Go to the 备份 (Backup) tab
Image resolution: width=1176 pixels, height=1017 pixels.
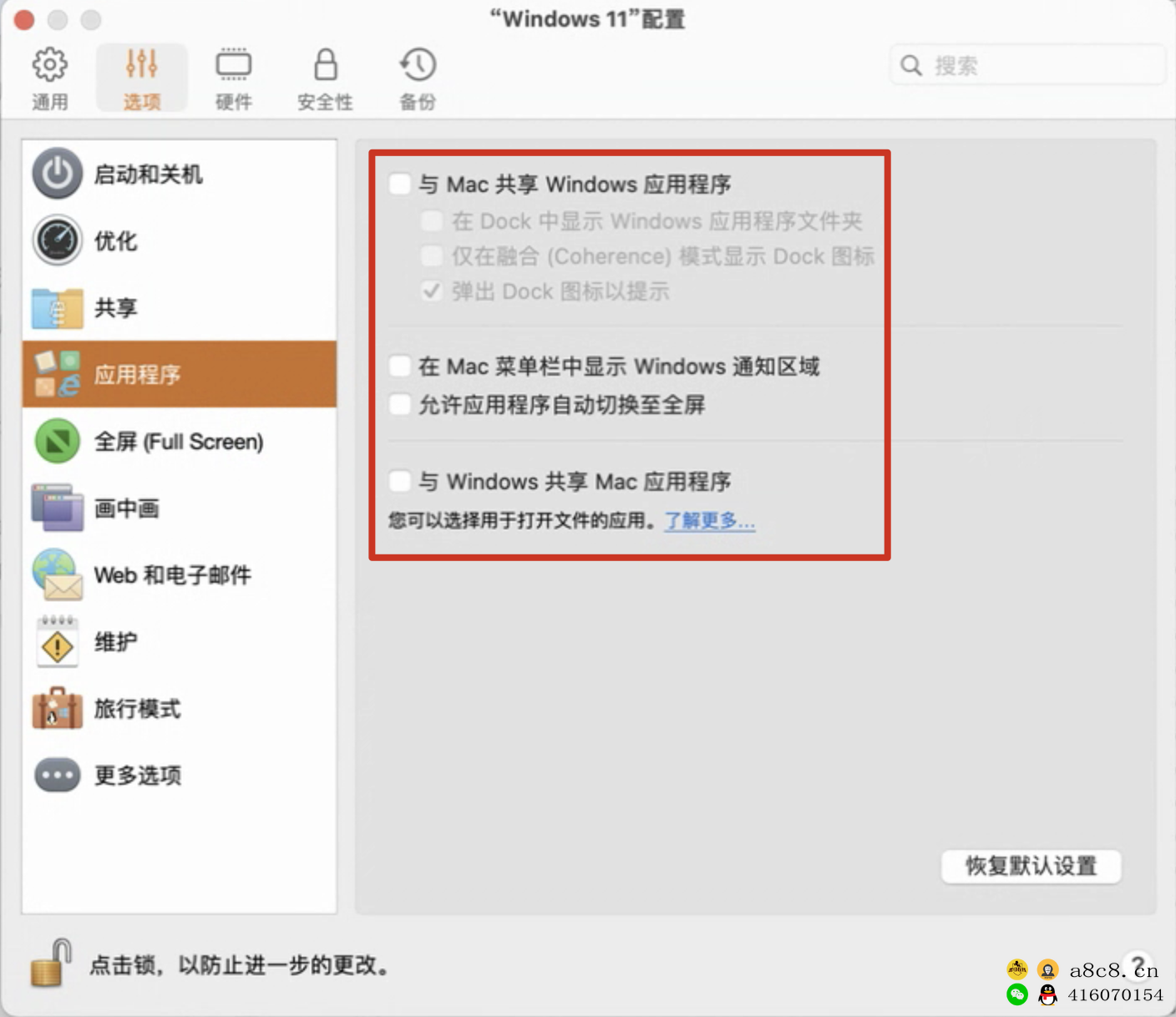[x=418, y=78]
